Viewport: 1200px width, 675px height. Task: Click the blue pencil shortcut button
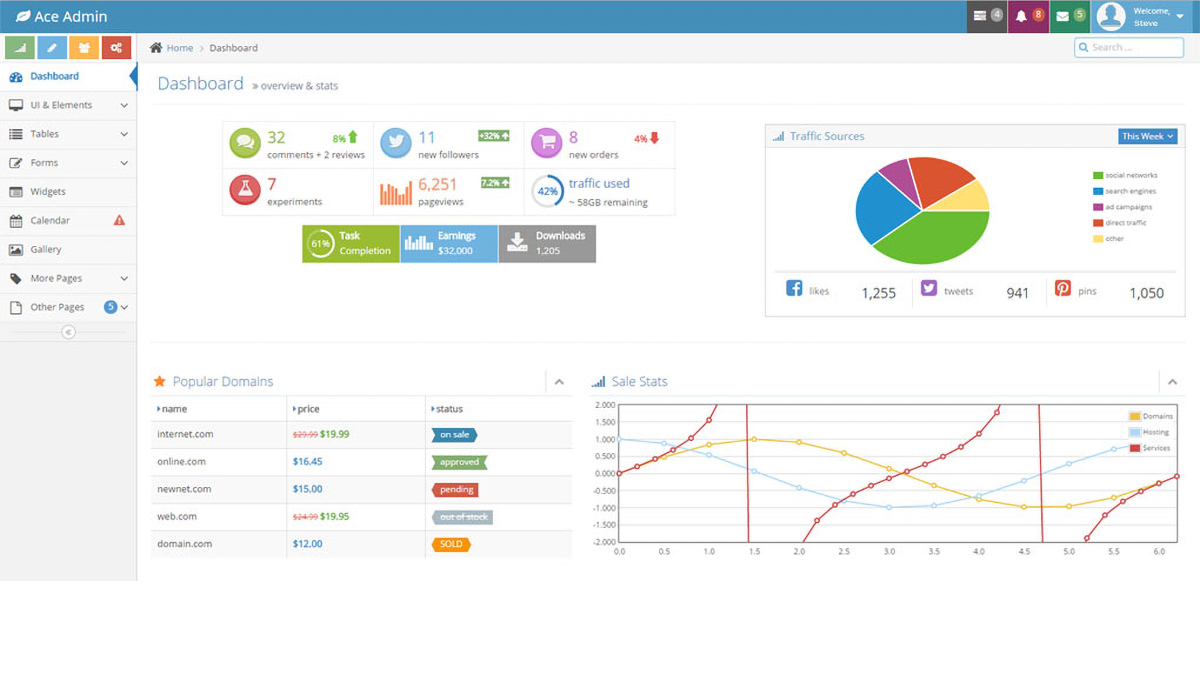coord(52,47)
